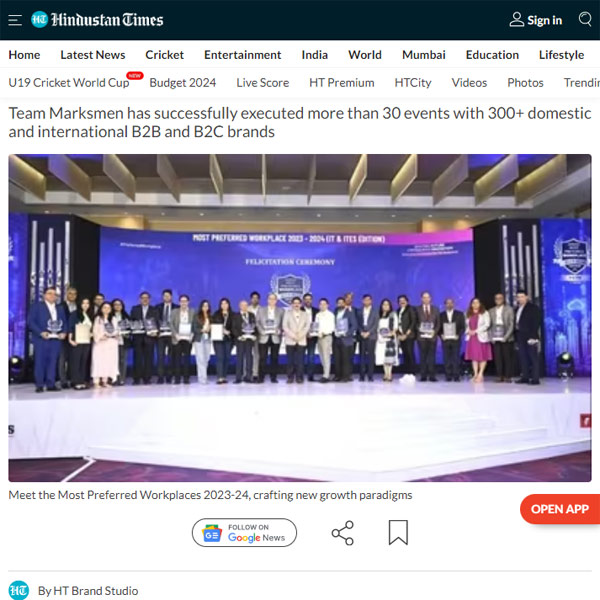Tap the OPEN APP button
Viewport: 600px width, 600px height.
[x=560, y=509]
